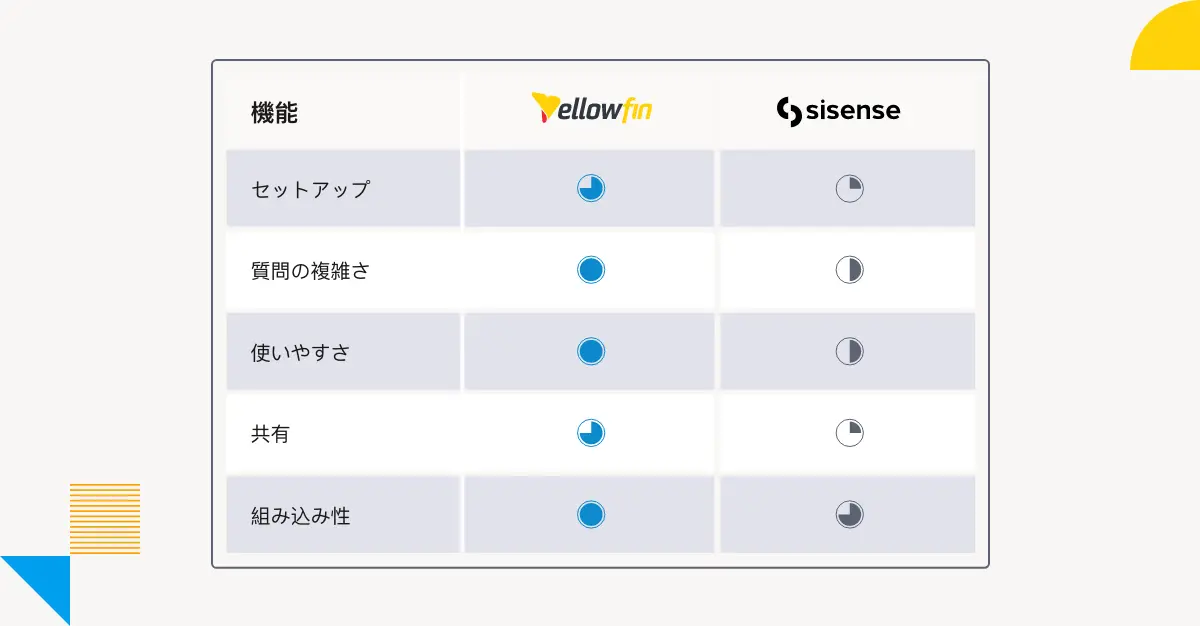
Task: Select Yellowfin's 組み込み性 full-circle icon
Action: [591, 514]
